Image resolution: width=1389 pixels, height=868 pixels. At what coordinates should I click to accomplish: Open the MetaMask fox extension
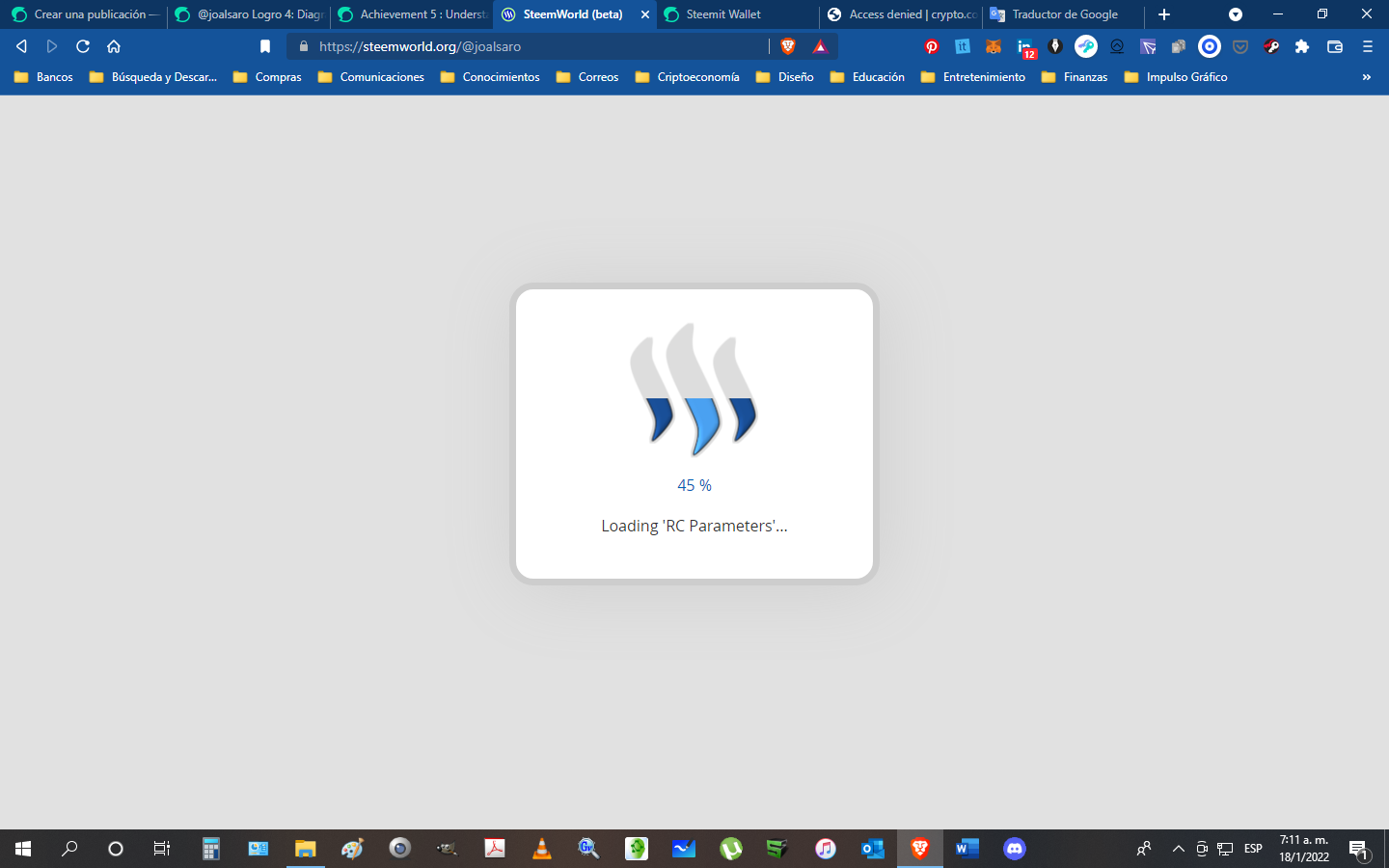pos(994,46)
